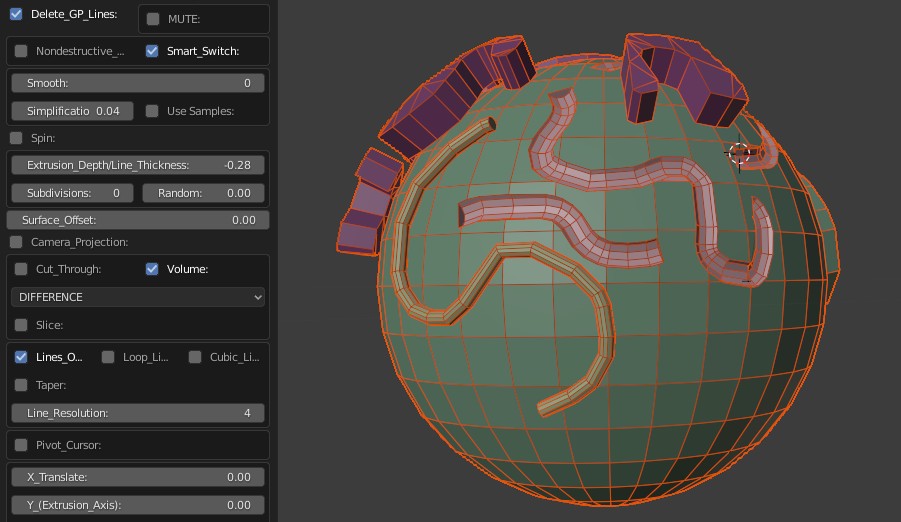Click the Line_Resolution field
The height and width of the screenshot is (522, 901).
pos(138,413)
